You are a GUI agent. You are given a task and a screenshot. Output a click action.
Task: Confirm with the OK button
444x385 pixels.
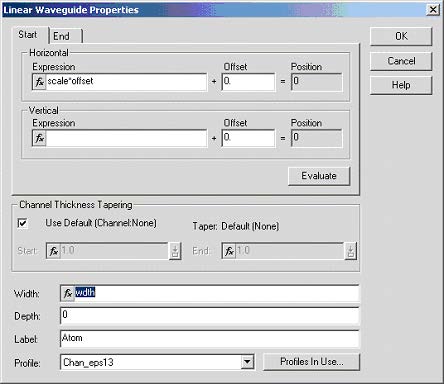click(x=401, y=36)
